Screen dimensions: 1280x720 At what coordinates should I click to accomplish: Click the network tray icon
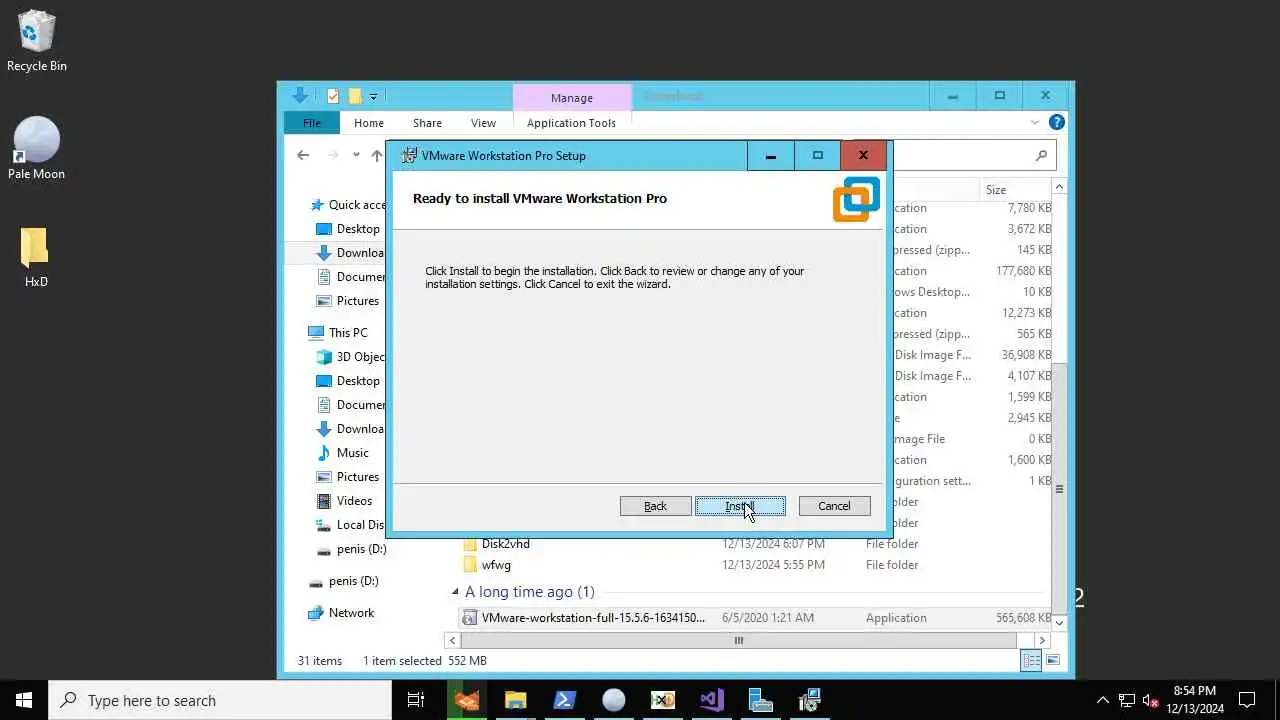[x=1127, y=700]
